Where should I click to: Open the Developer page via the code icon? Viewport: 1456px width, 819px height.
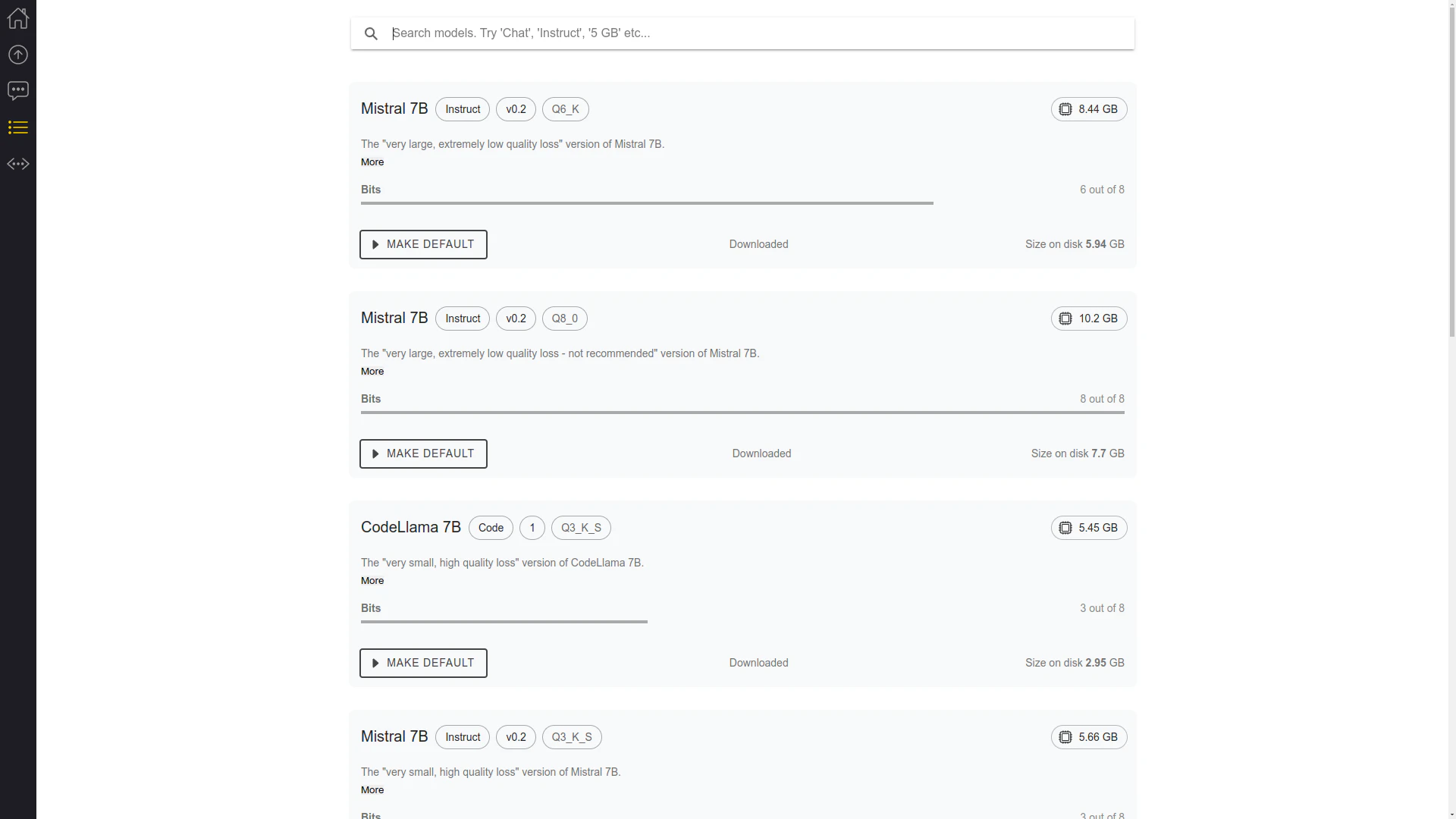coord(17,163)
